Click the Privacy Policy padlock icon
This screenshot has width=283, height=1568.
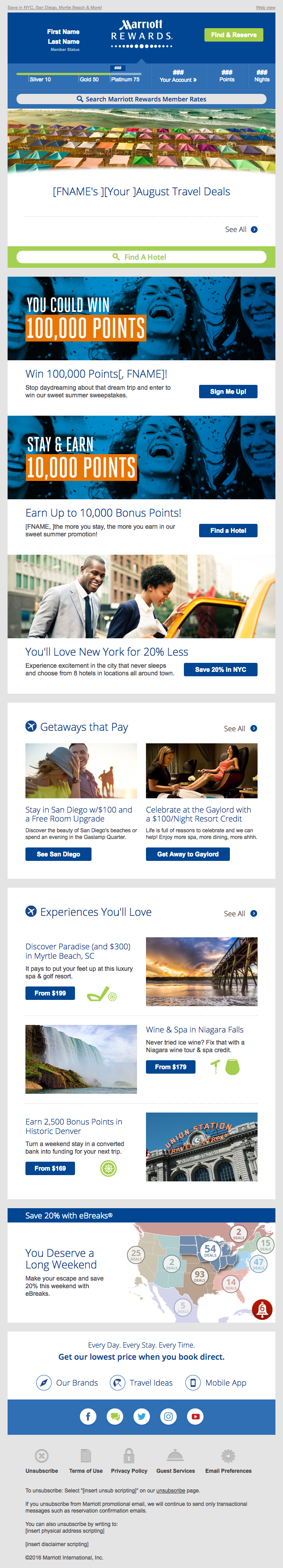129,1455
